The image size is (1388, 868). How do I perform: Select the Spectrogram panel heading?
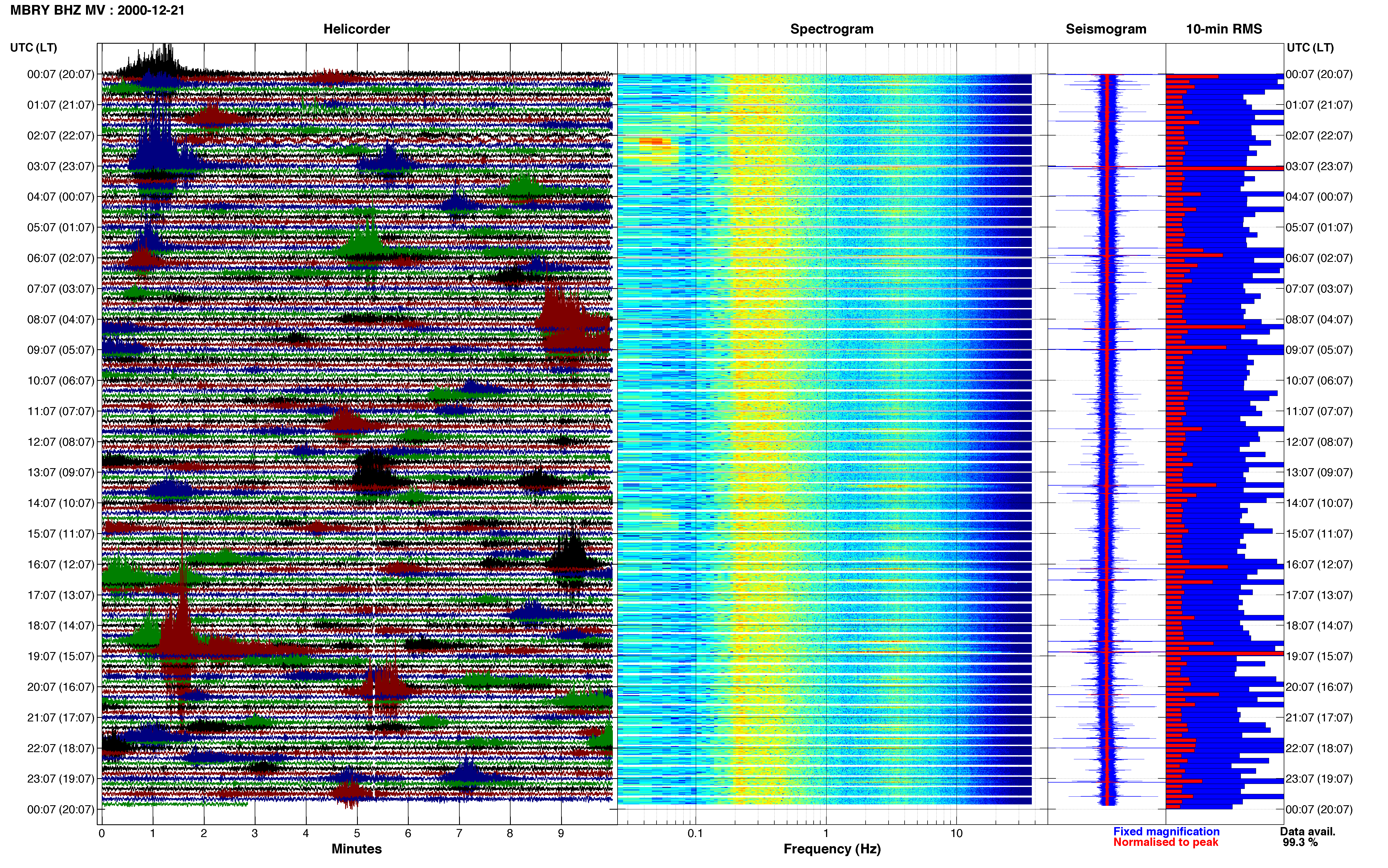point(832,29)
